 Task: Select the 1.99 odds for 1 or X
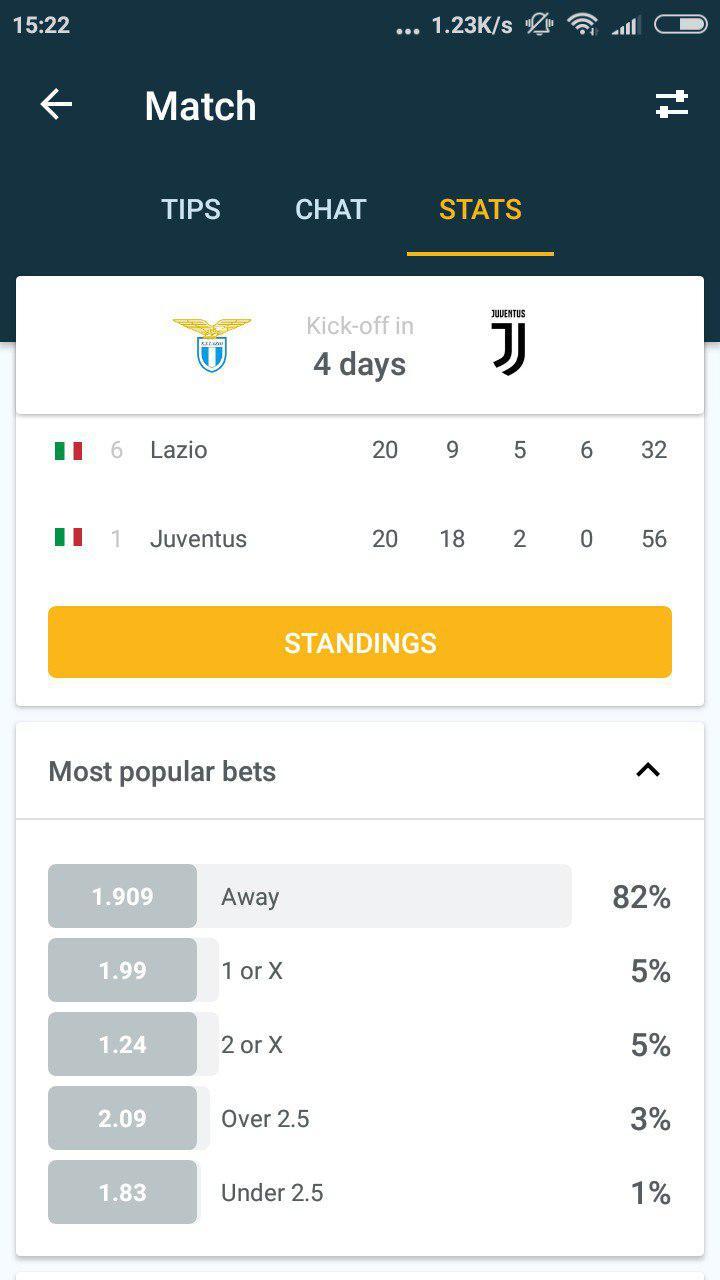pos(122,970)
